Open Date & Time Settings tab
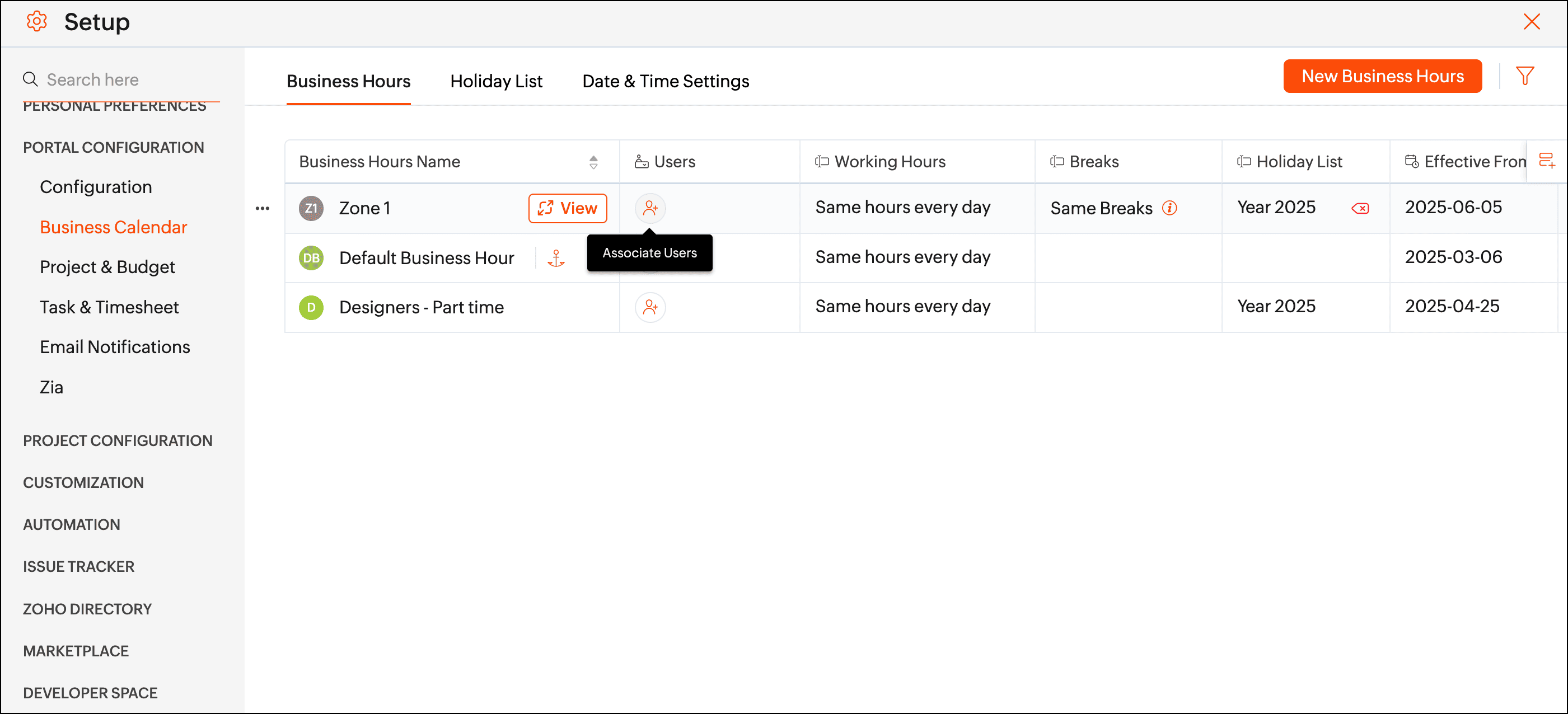The image size is (1568, 714). [x=665, y=82]
